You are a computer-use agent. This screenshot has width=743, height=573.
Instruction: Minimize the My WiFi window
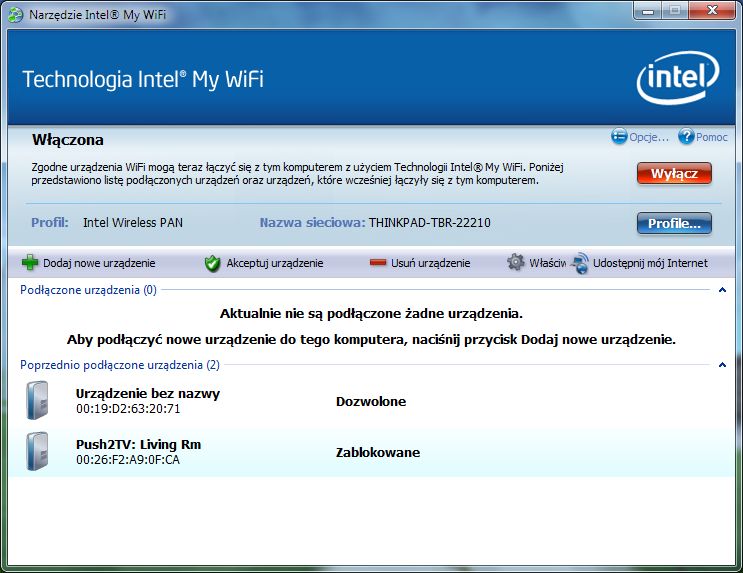[648, 11]
